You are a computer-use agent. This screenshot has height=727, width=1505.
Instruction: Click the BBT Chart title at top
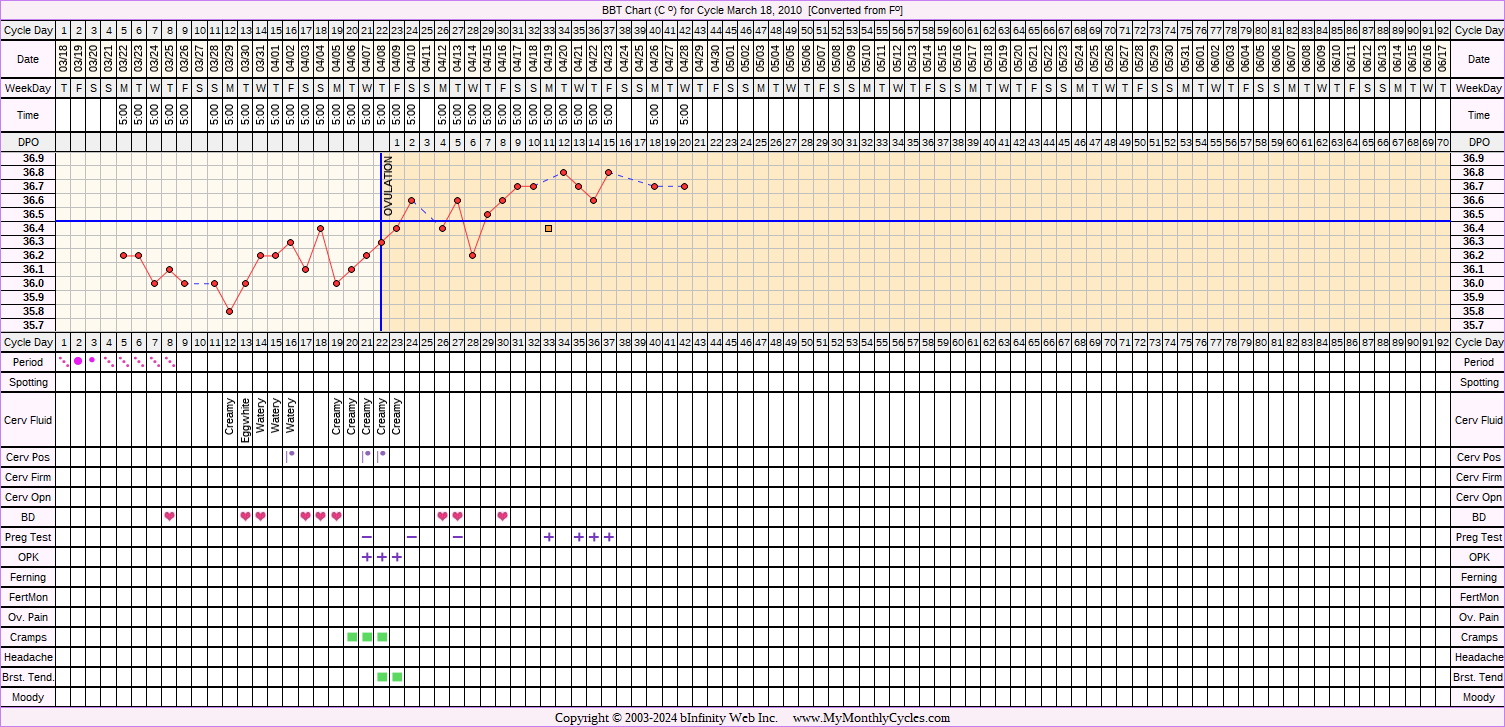(x=752, y=9)
